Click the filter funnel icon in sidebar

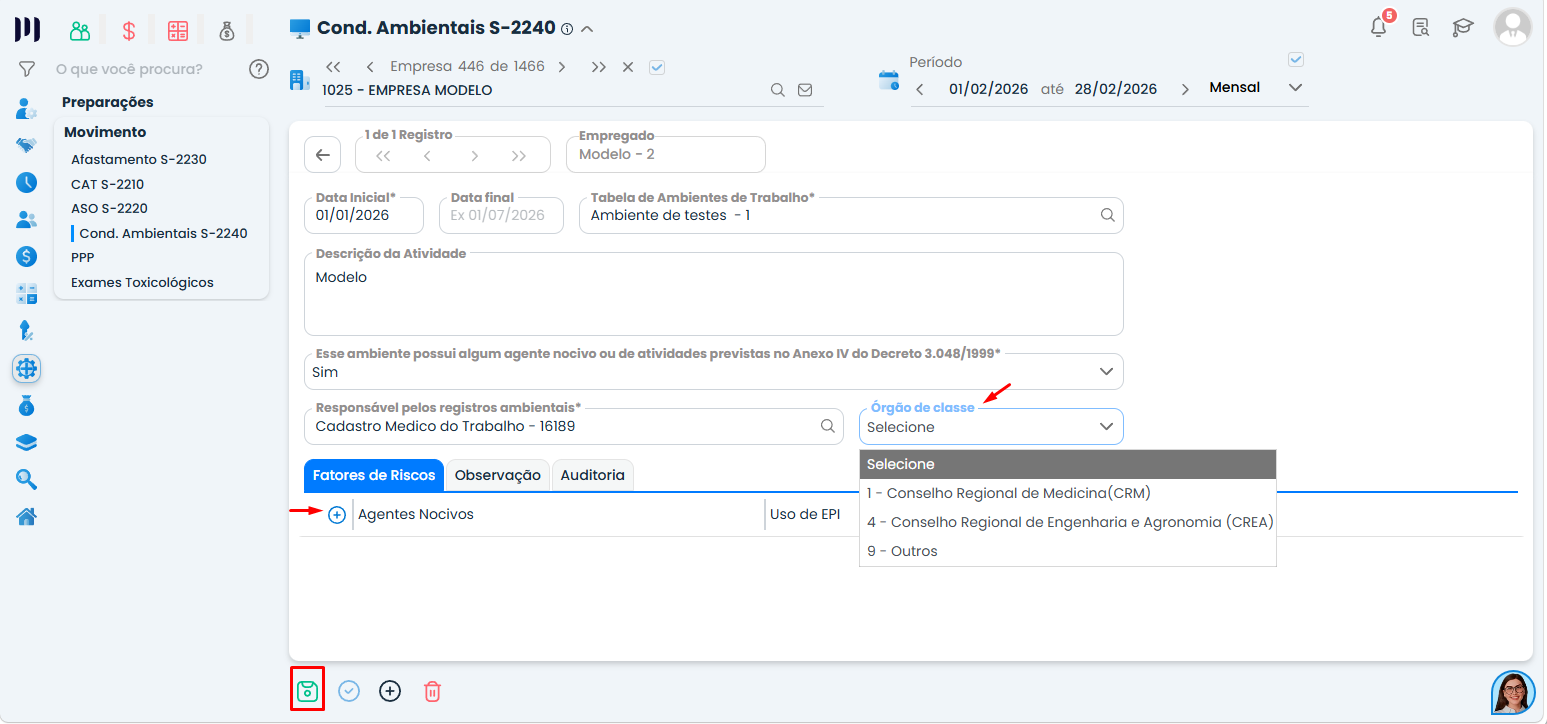click(x=27, y=69)
